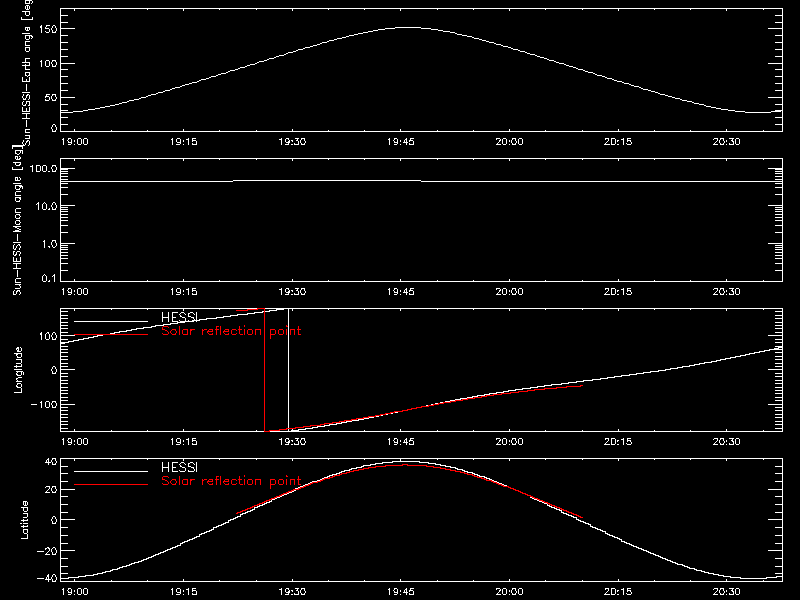Click the 50 tick on Earth angle plot

pos(51,97)
